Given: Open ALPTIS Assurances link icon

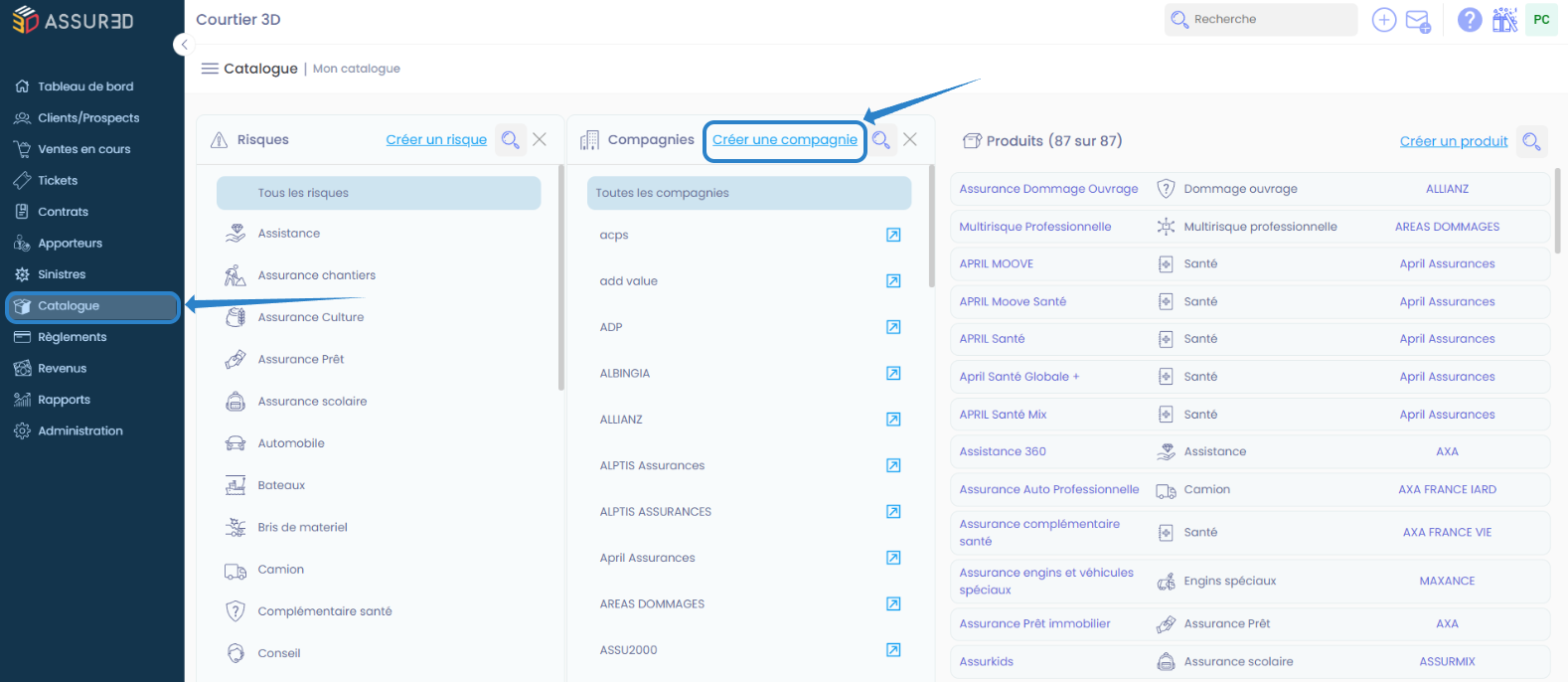Looking at the screenshot, I should pyautogui.click(x=893, y=465).
